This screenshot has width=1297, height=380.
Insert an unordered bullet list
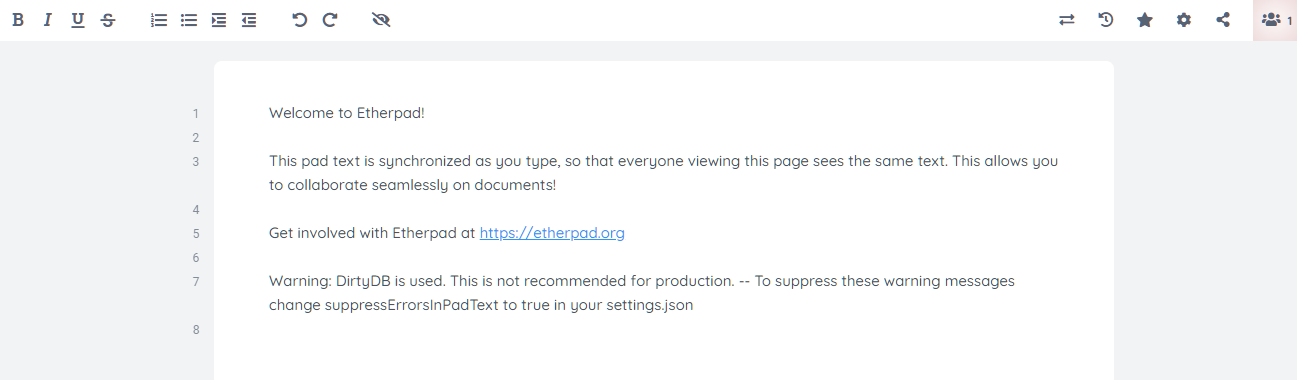click(x=188, y=20)
